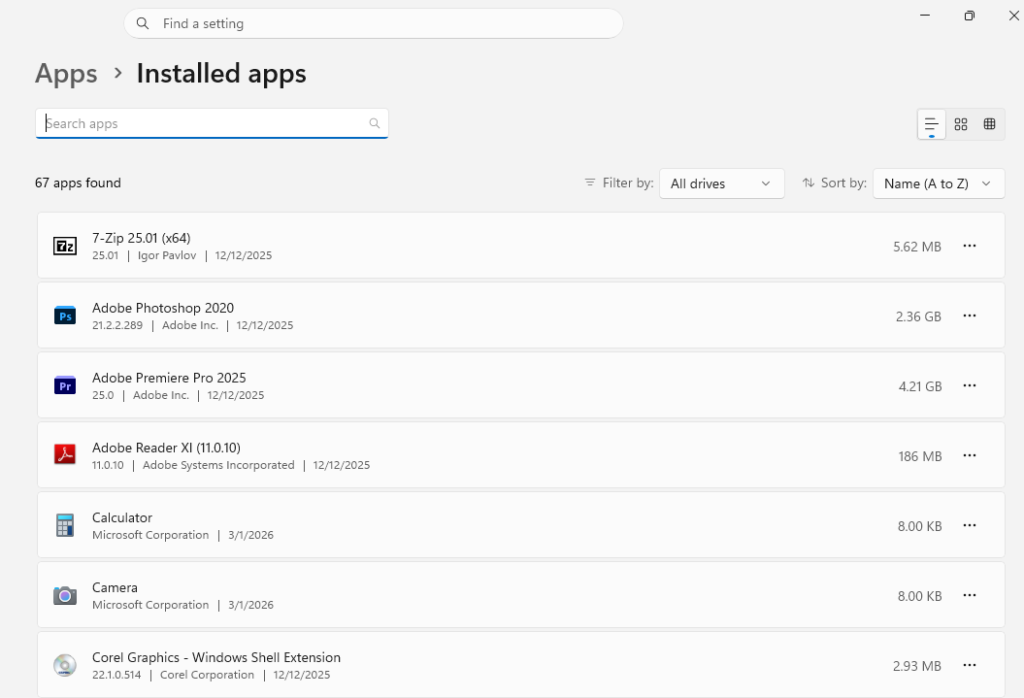This screenshot has width=1024, height=698.
Task: Go back to Apps breadcrumb
Action: tap(66, 74)
